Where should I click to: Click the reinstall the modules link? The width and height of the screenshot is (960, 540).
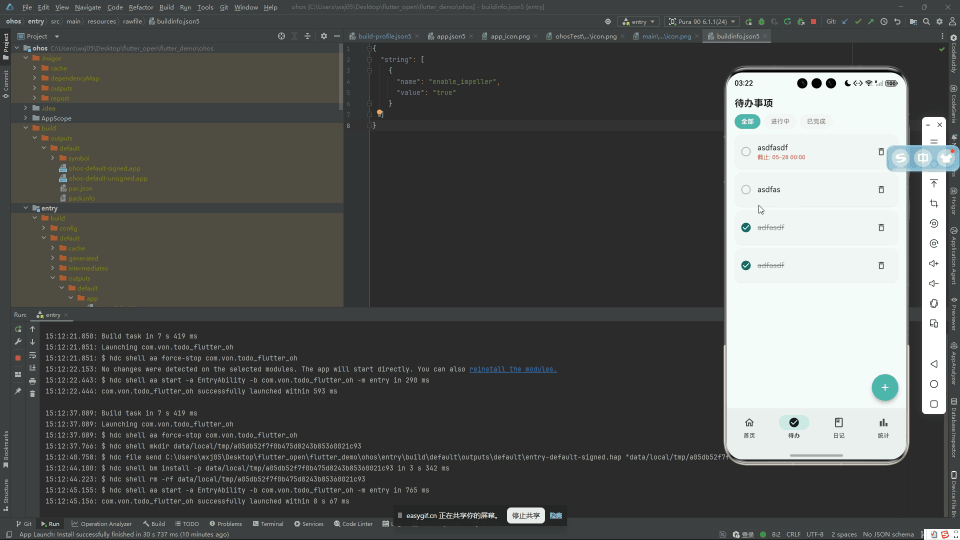(x=513, y=369)
